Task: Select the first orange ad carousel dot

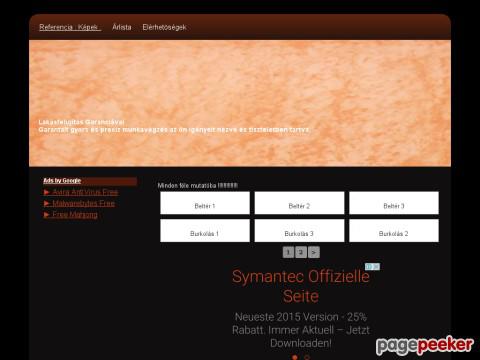Action: coord(295,357)
